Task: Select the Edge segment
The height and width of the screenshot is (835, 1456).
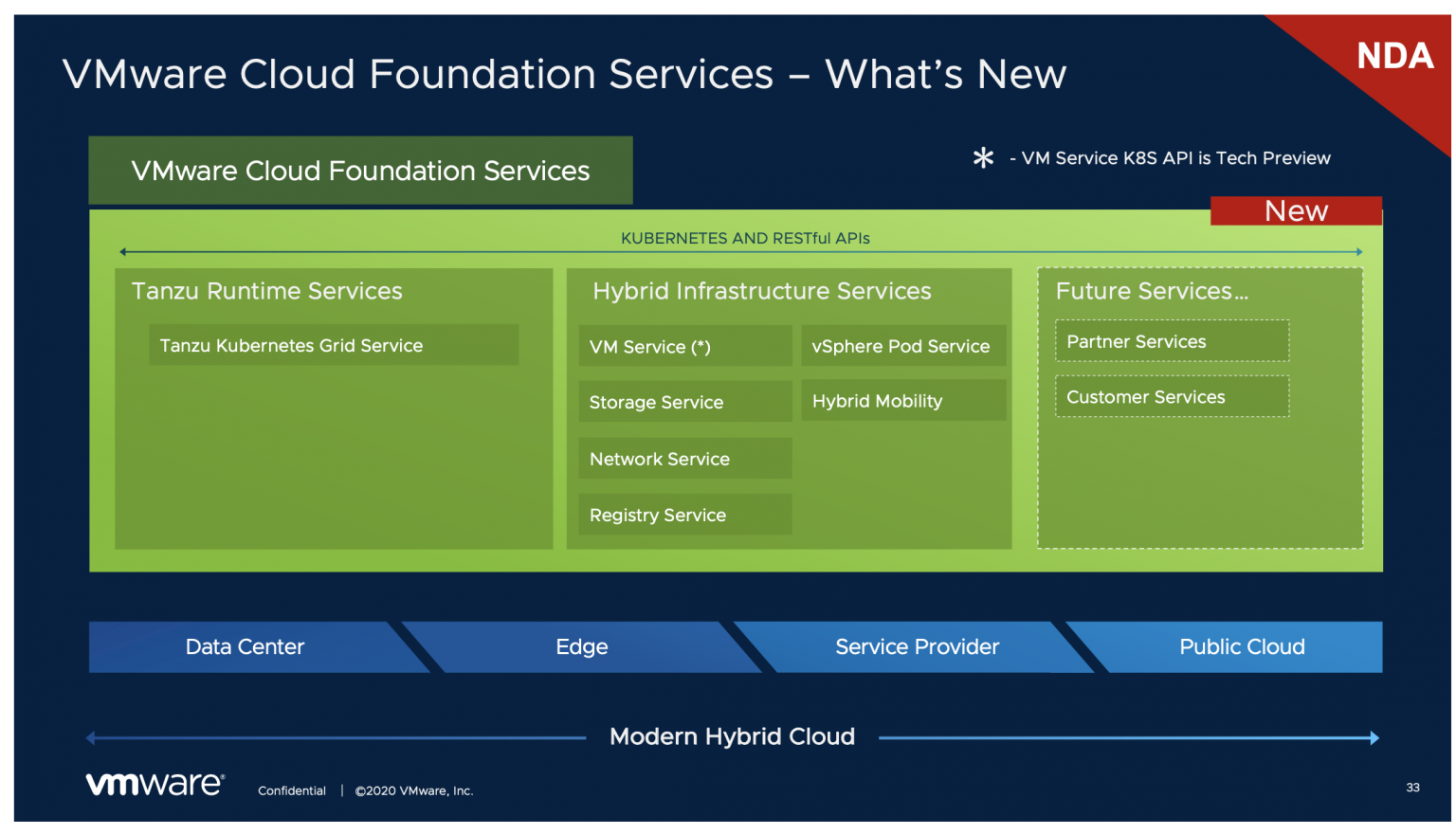Action: [582, 647]
